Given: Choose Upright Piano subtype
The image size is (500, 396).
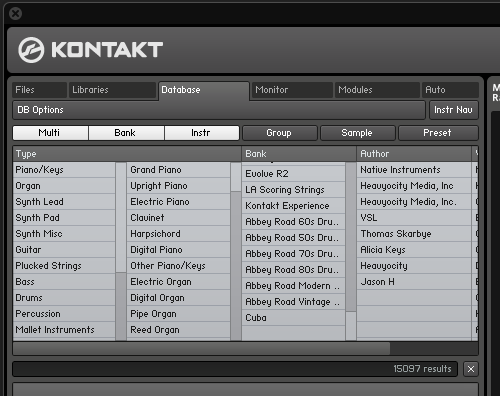Looking at the screenshot, I should 178,186.
